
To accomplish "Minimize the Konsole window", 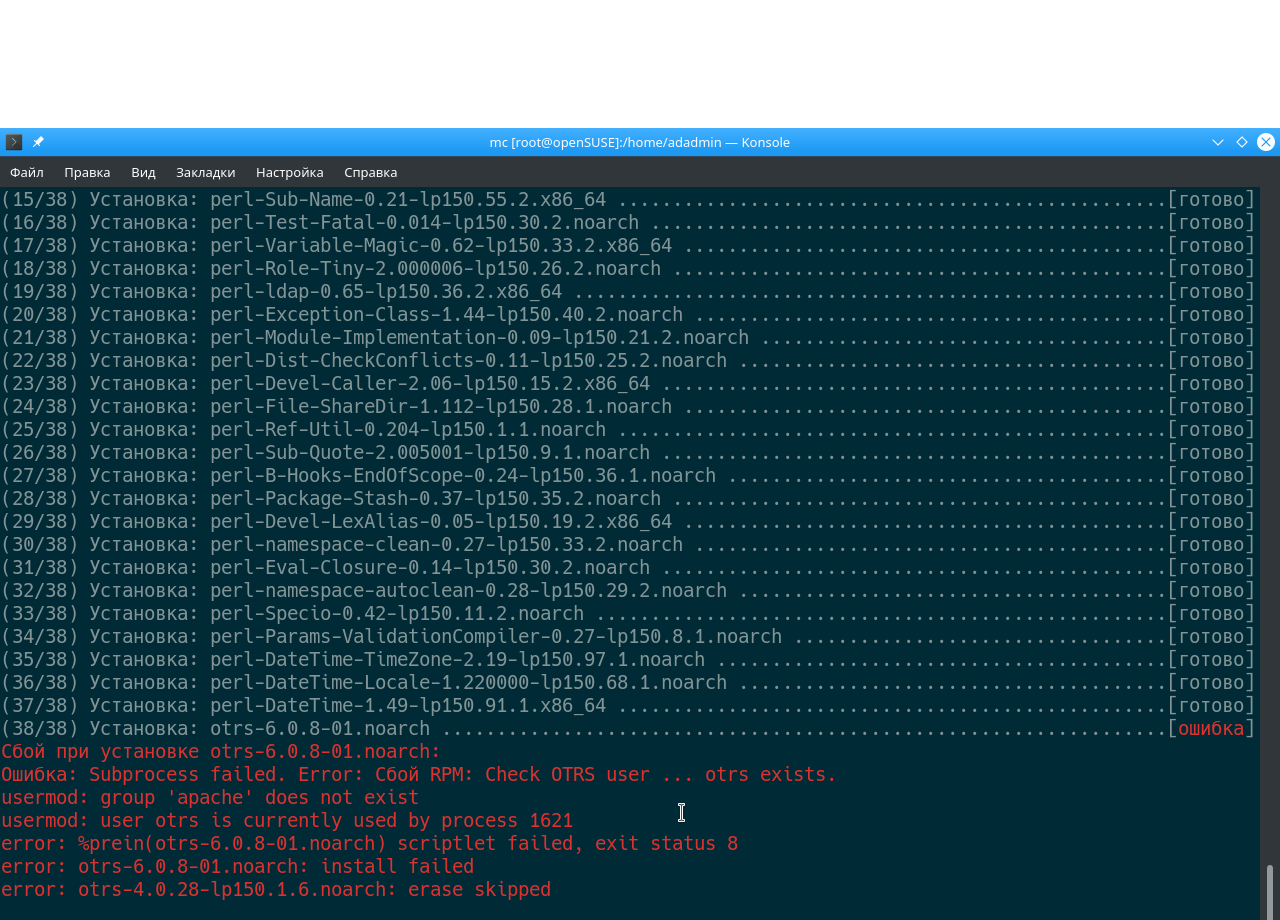I will pyautogui.click(x=1218, y=142).
